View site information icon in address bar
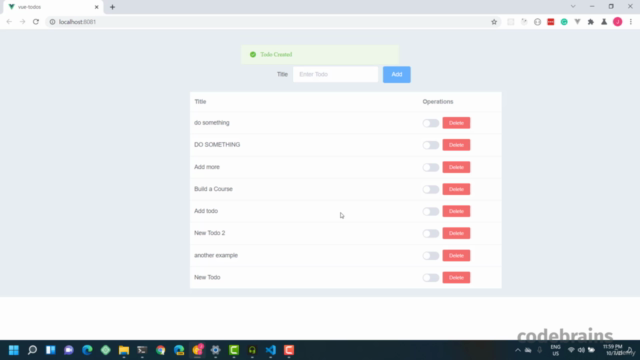The width and height of the screenshot is (640, 360). tap(52, 22)
